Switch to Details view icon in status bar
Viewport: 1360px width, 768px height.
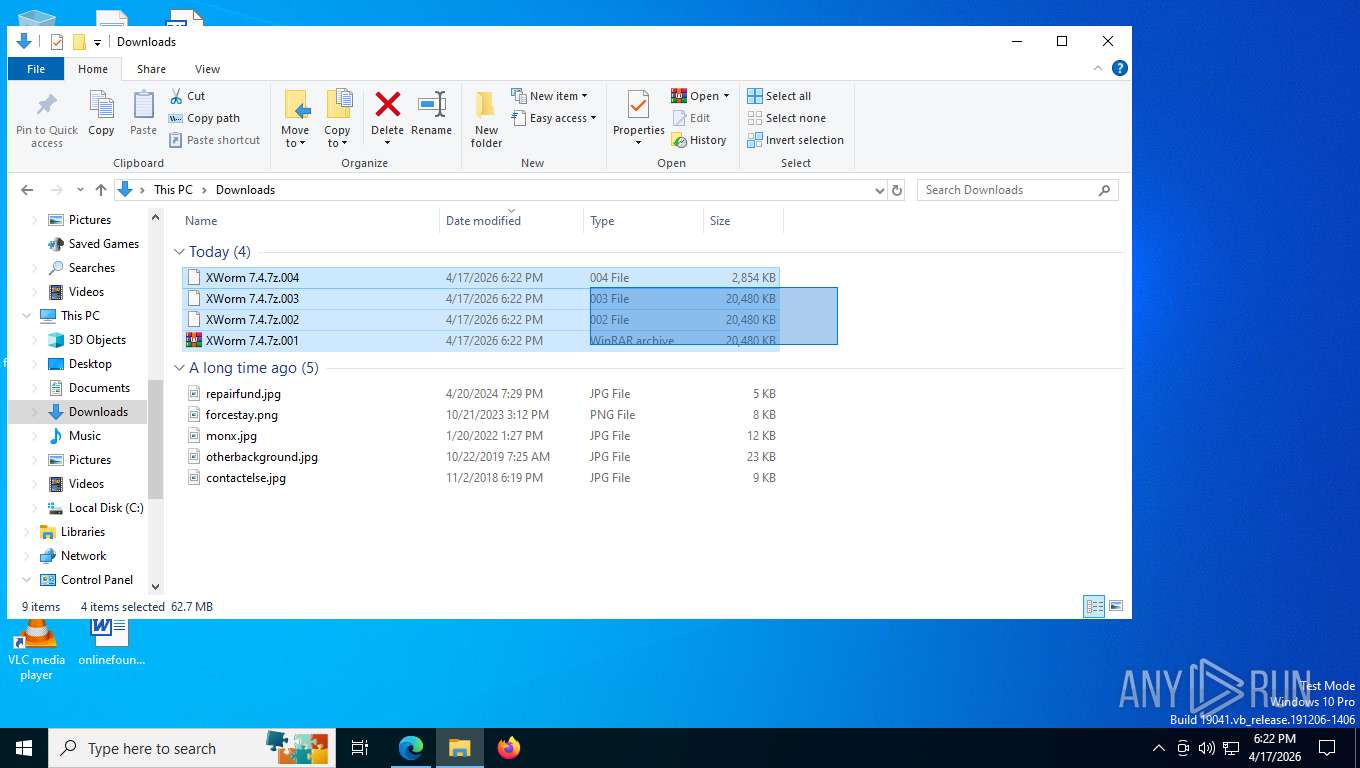(x=1094, y=606)
